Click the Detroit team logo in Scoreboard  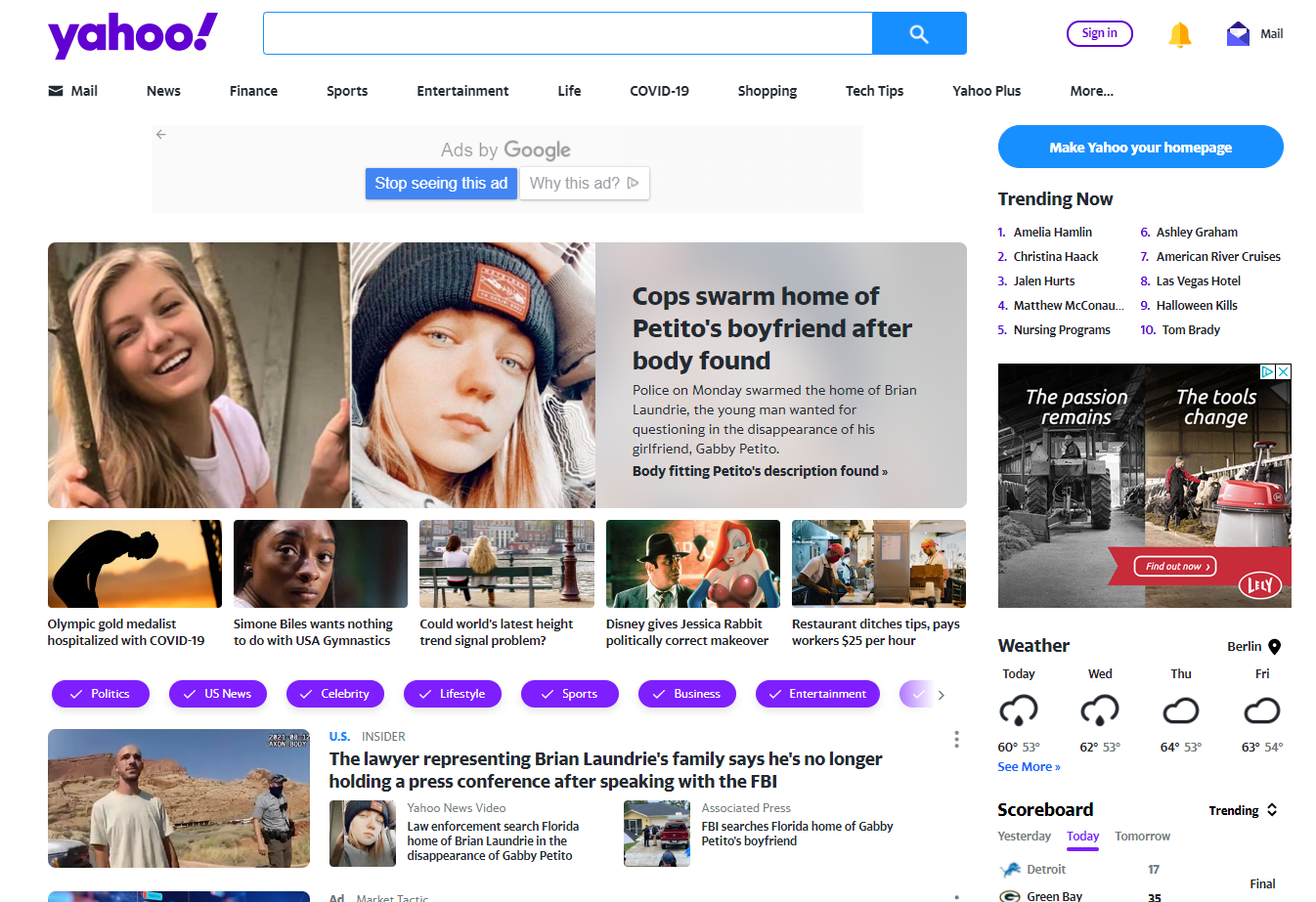click(1008, 869)
